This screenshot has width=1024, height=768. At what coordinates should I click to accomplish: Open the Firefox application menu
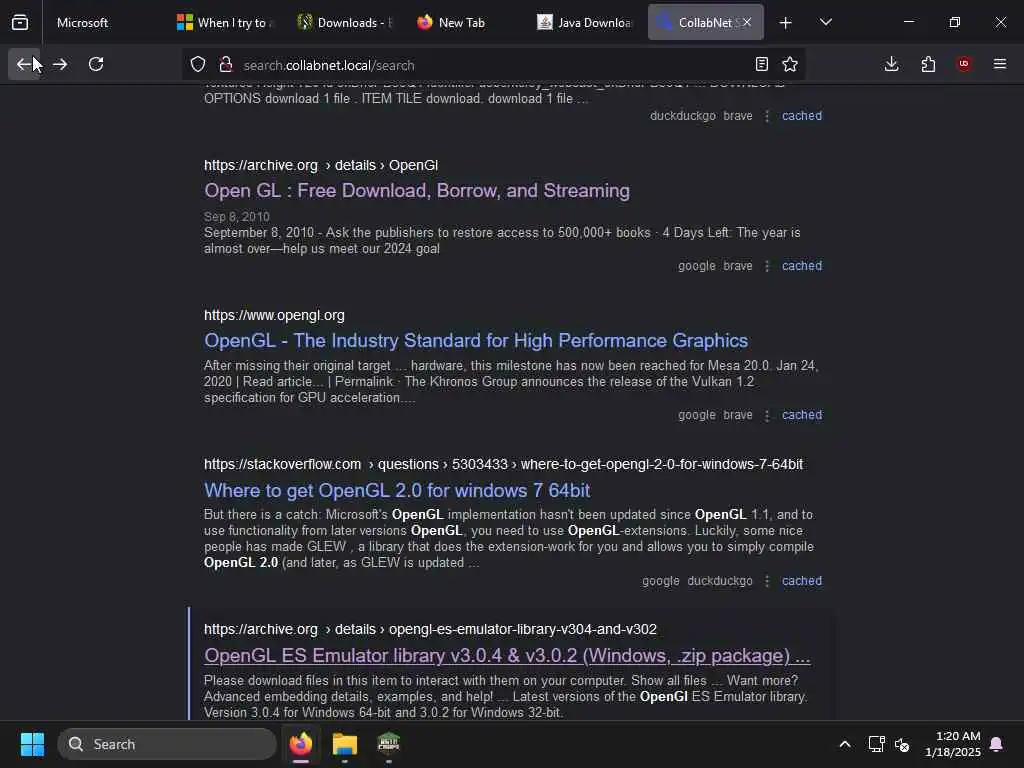pyautogui.click(x=1000, y=64)
